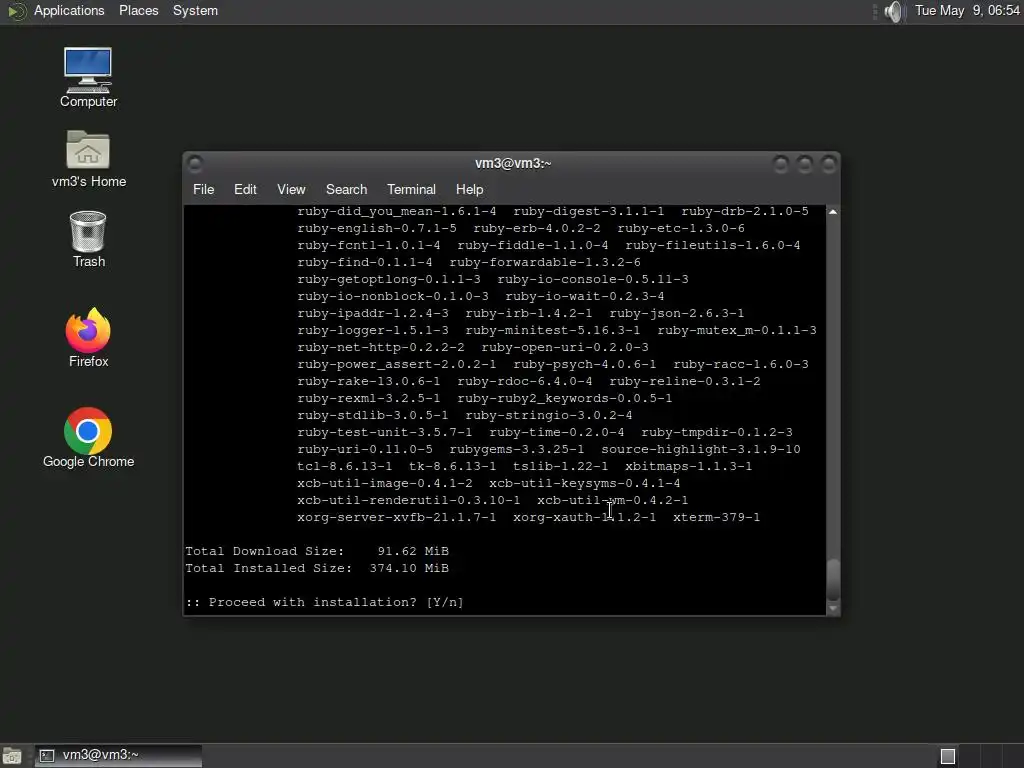Screen dimensions: 1024x768
Task: Click the text 'ruby-open-uri-0.2.0-3'
Action: pyautogui.click(x=565, y=347)
